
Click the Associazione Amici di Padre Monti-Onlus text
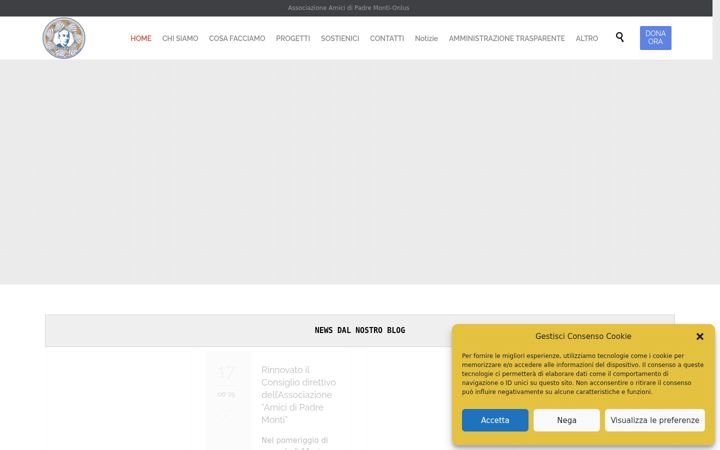[x=349, y=8]
